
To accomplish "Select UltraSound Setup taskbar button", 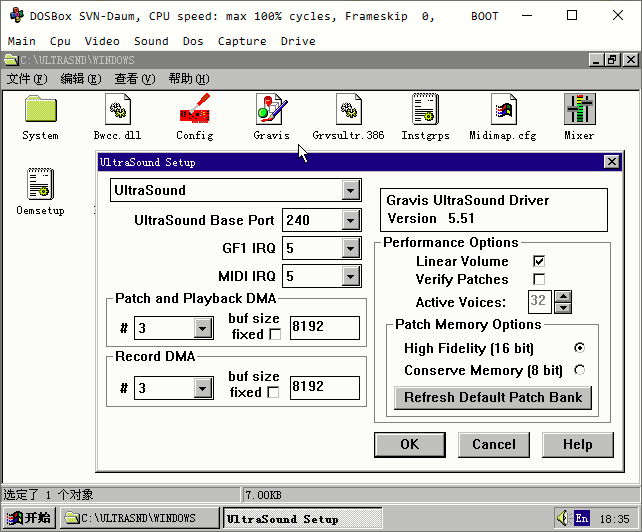I will coord(303,519).
